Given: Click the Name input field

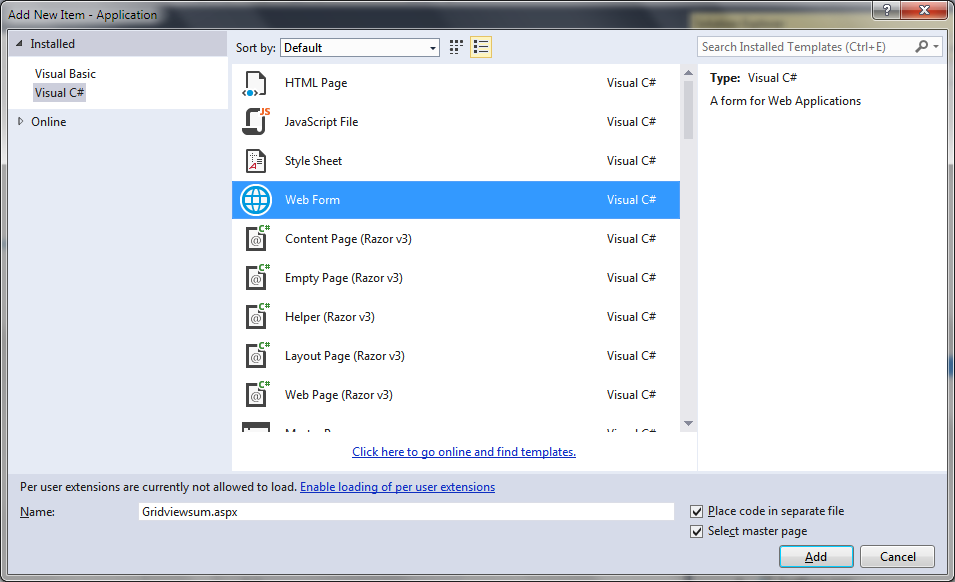Looking at the screenshot, I should coord(406,511).
